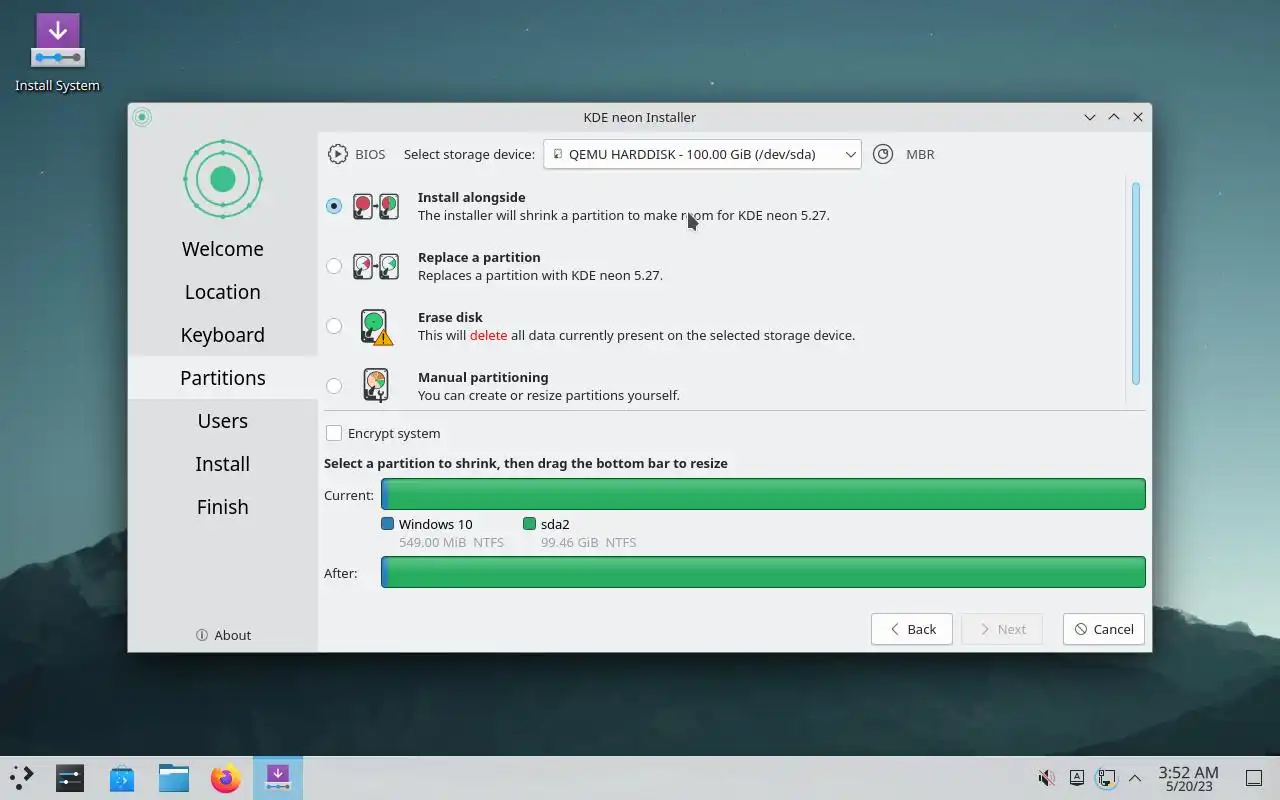Go to the Finish step

(x=223, y=507)
